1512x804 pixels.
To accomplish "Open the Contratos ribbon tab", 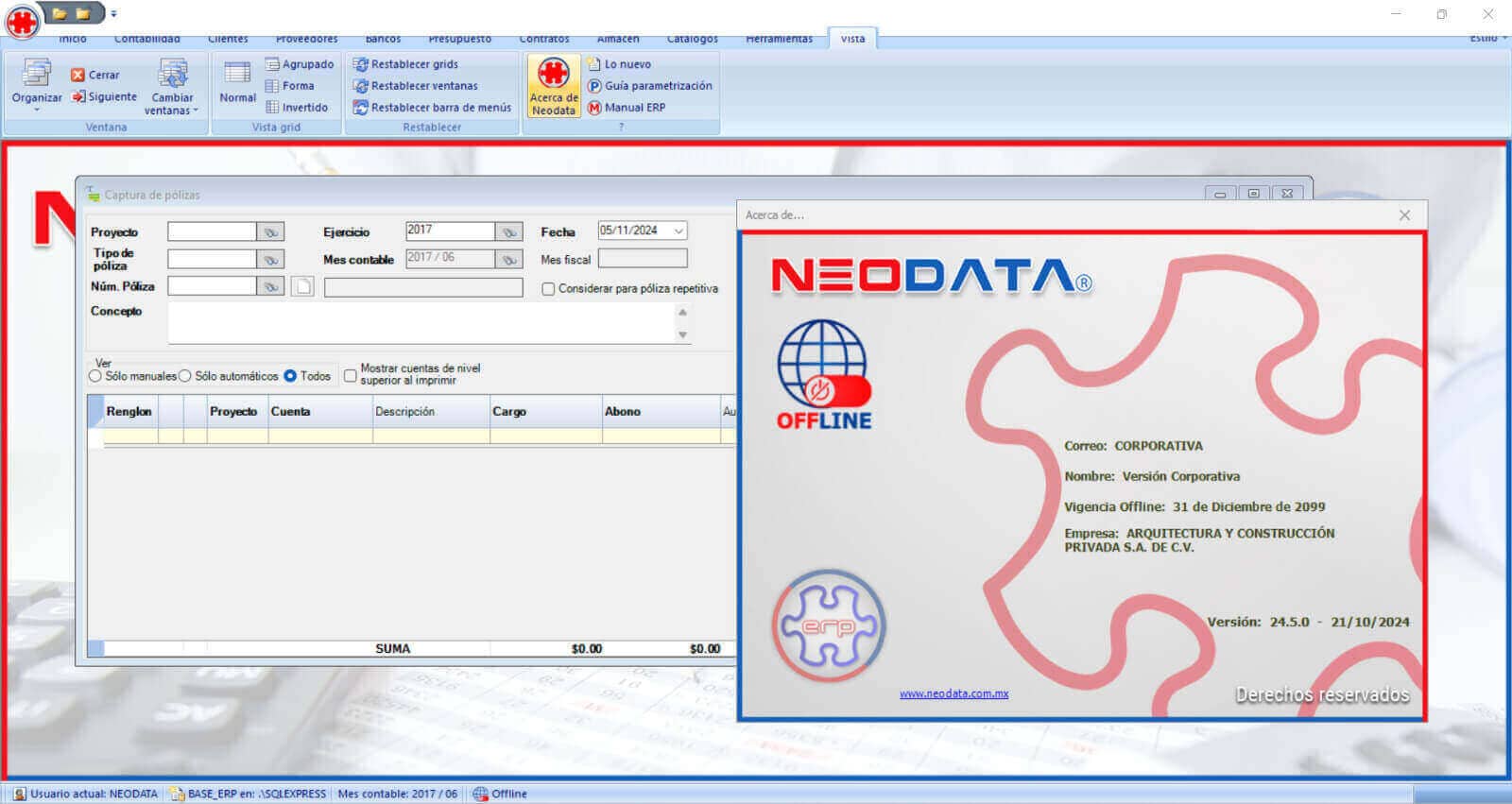I will [544, 39].
